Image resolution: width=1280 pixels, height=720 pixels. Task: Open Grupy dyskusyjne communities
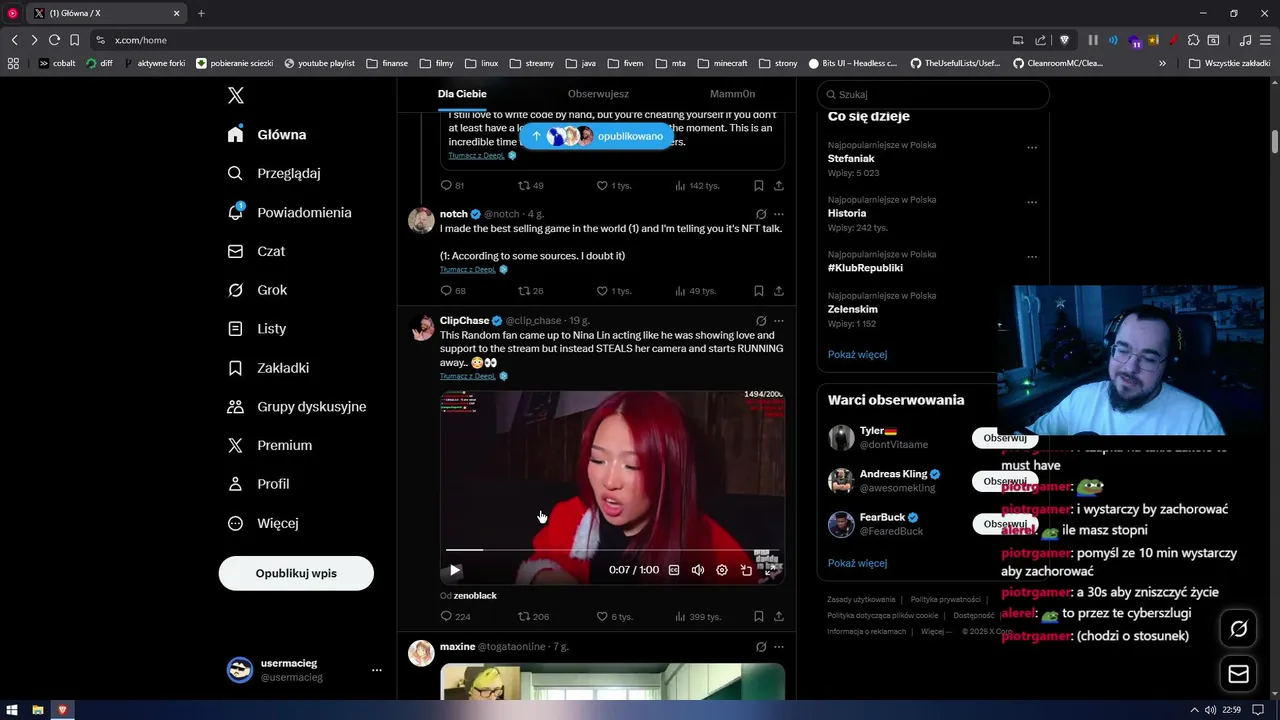(x=297, y=406)
